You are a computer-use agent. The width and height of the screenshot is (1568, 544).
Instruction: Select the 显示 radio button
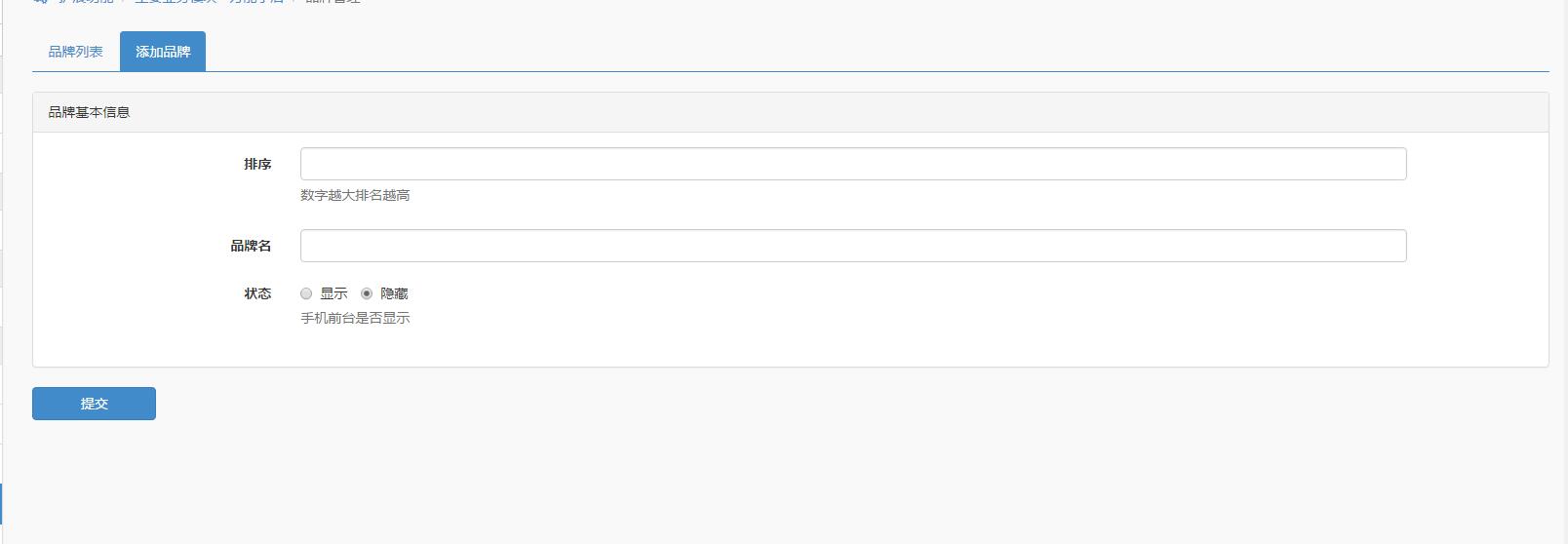click(x=306, y=293)
